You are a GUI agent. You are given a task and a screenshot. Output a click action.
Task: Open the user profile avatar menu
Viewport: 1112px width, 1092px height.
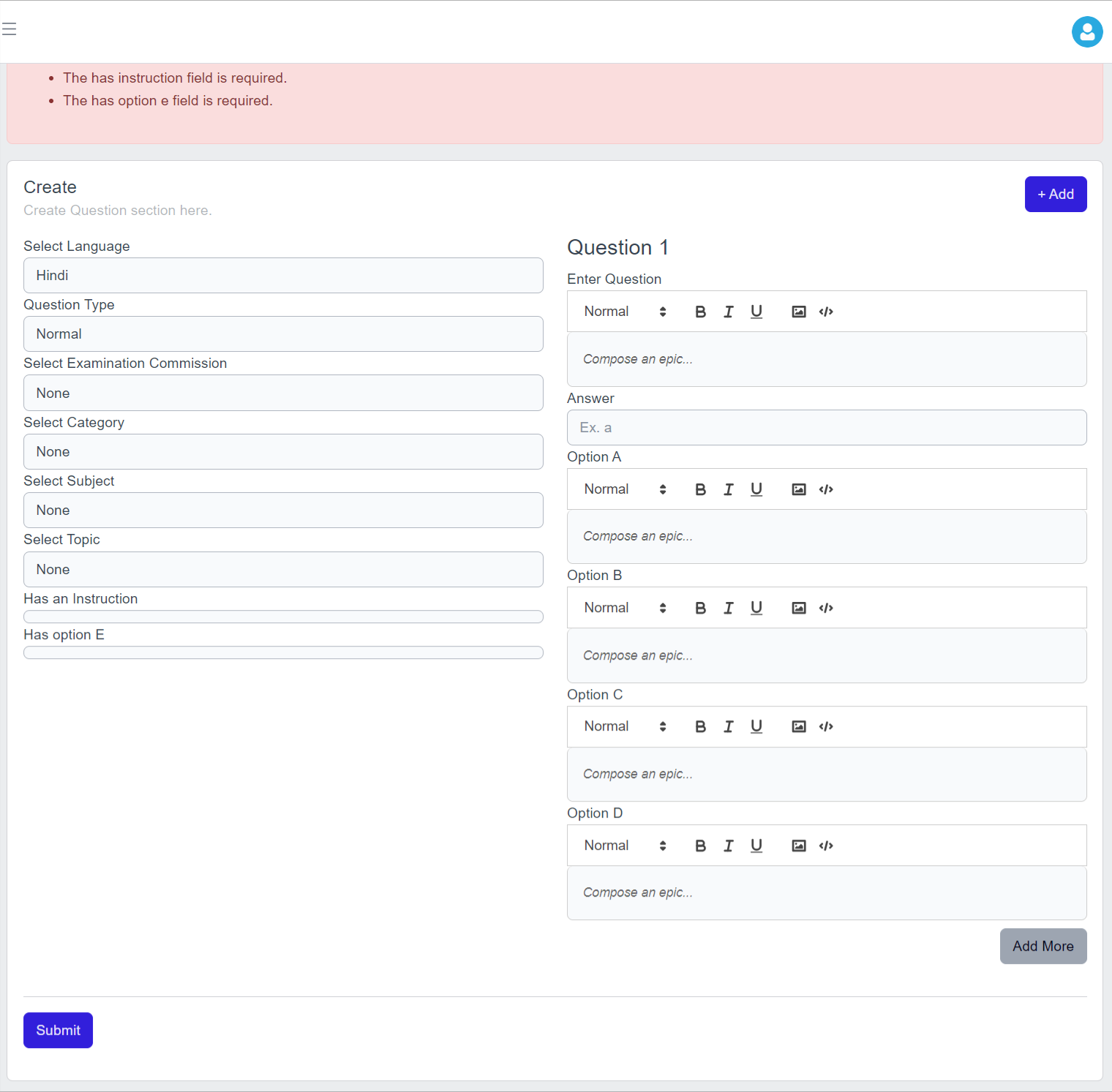tap(1086, 32)
